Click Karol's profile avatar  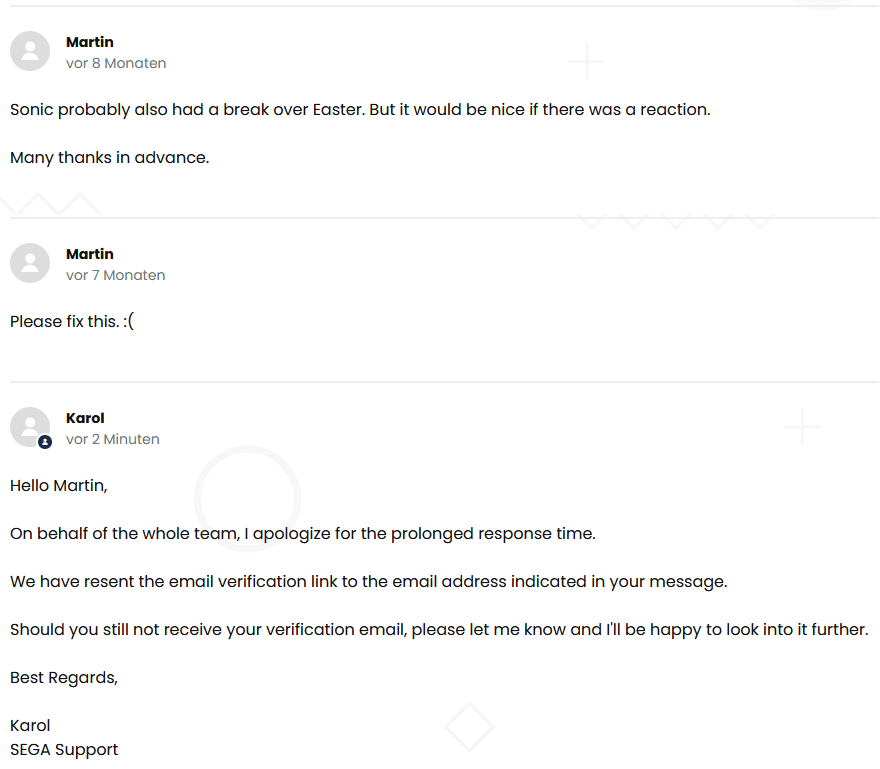tap(29, 426)
